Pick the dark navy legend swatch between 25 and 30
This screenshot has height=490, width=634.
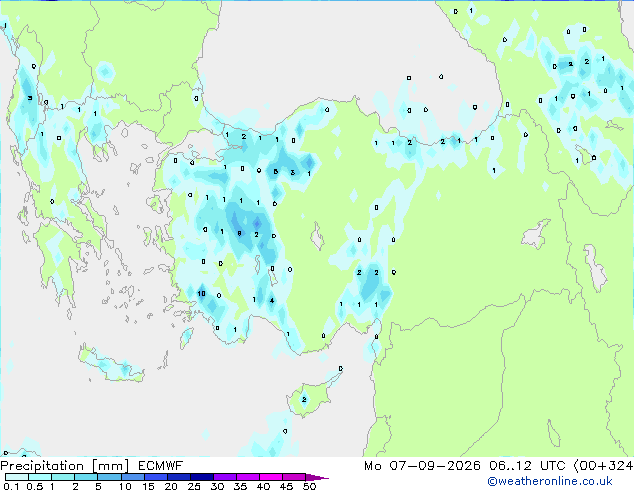(202, 477)
